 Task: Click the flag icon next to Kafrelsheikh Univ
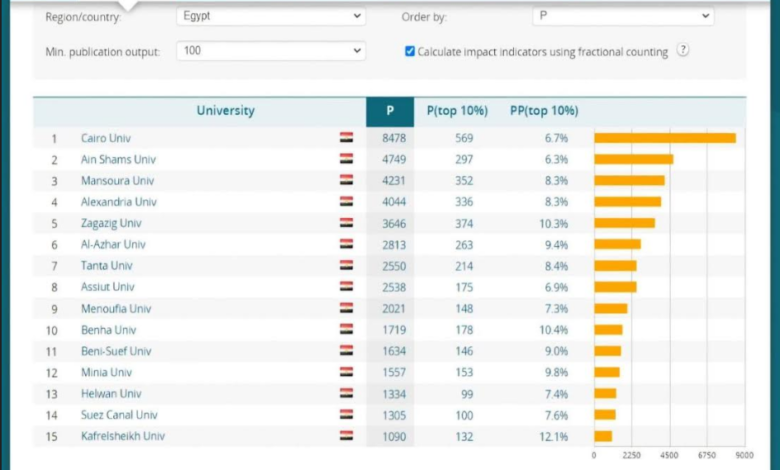(347, 436)
